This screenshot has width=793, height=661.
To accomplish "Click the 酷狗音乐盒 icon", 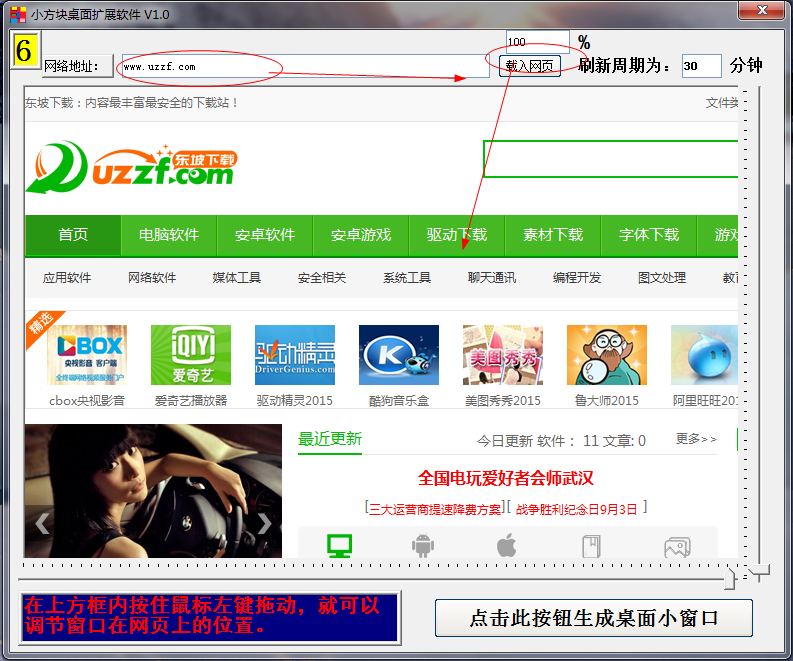I will tap(399, 355).
